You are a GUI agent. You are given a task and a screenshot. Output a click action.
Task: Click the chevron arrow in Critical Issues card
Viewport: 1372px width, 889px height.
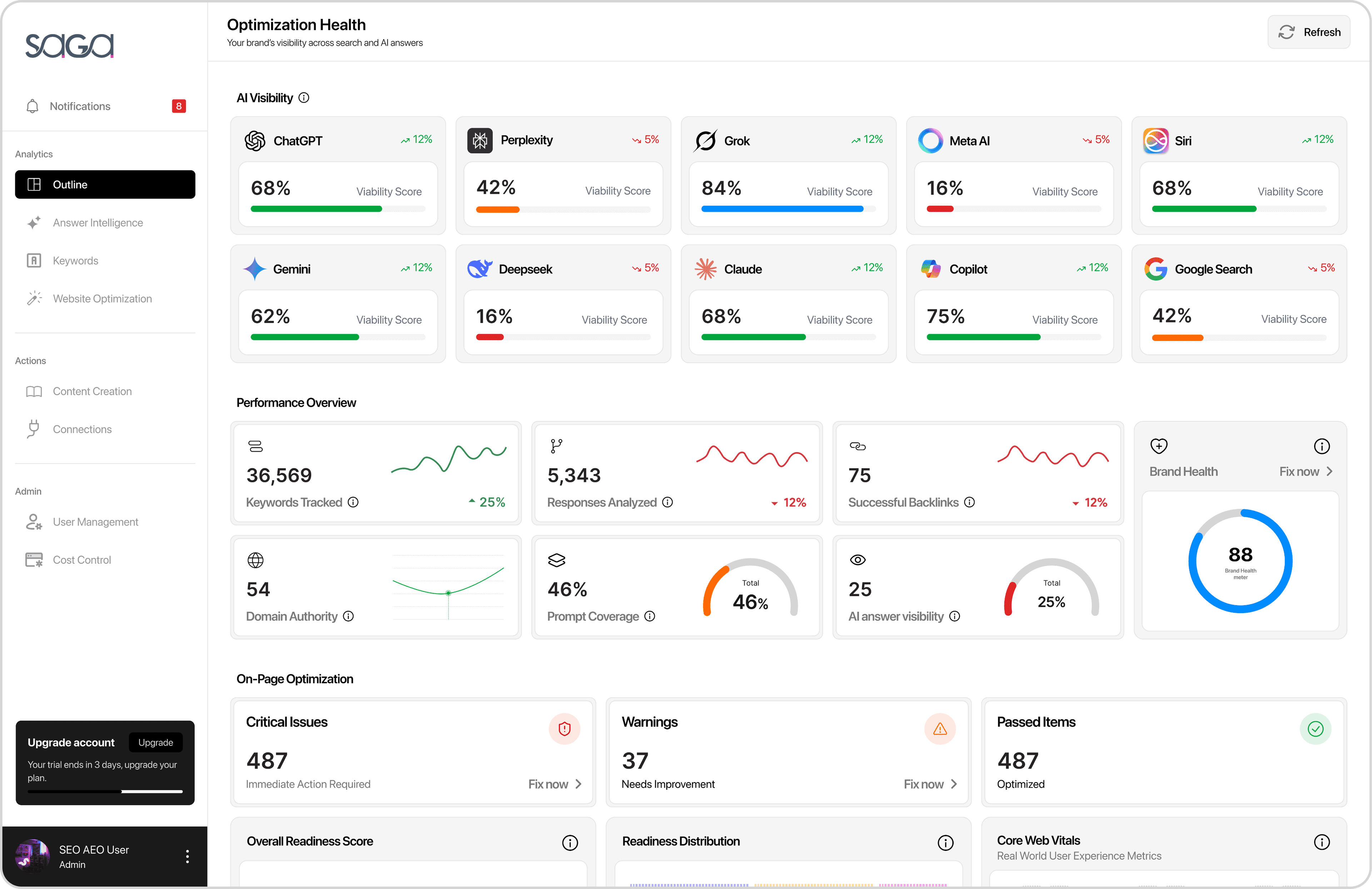click(578, 784)
